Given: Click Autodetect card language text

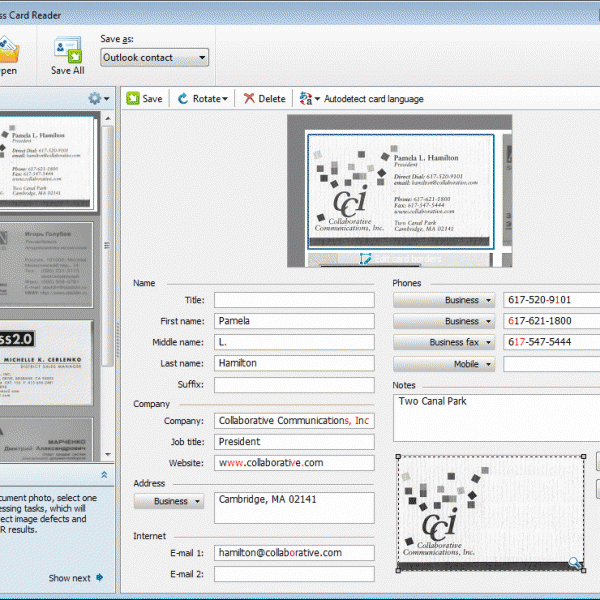Looking at the screenshot, I should click(373, 99).
